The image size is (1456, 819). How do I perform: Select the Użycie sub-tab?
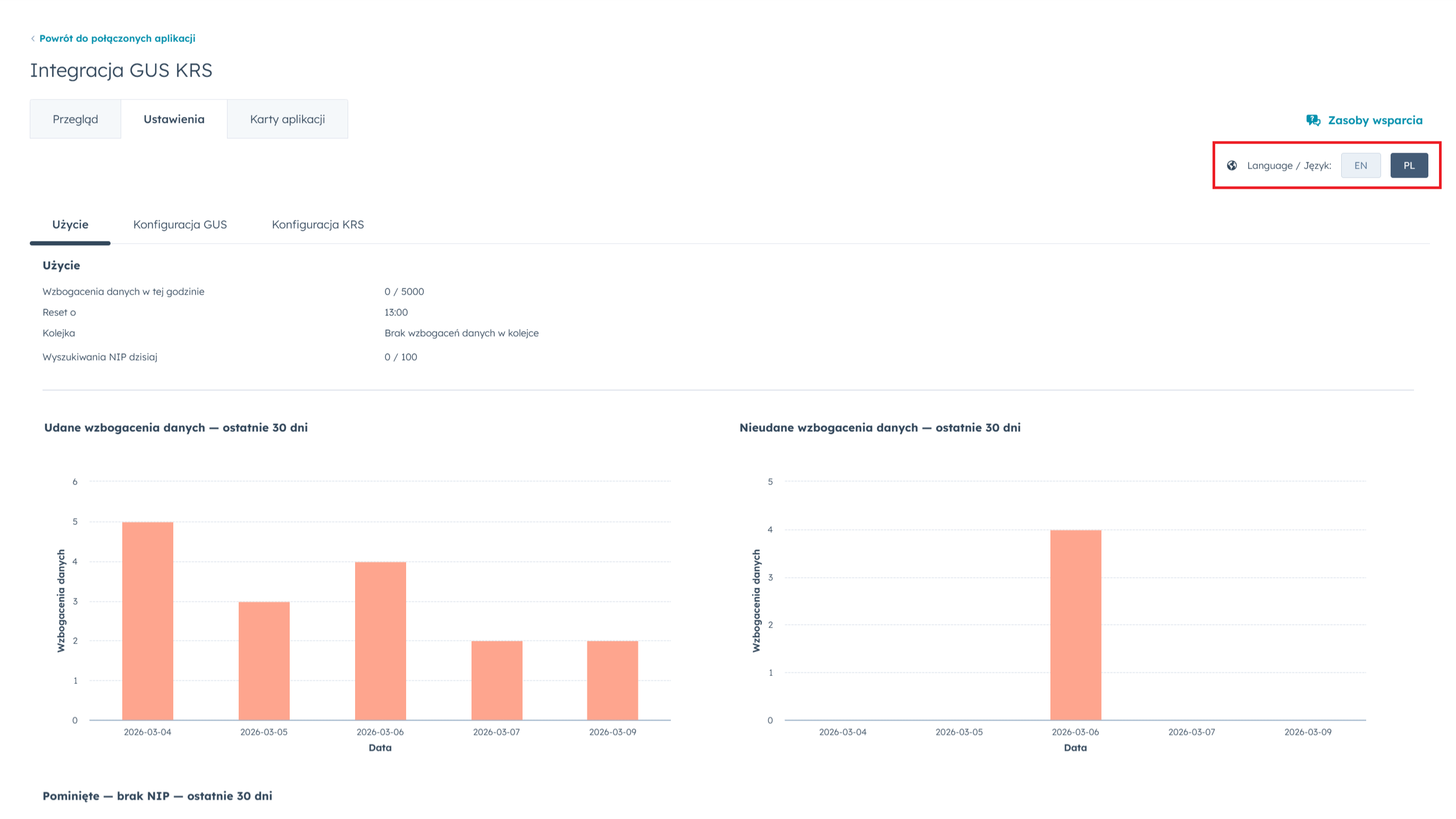pos(70,224)
